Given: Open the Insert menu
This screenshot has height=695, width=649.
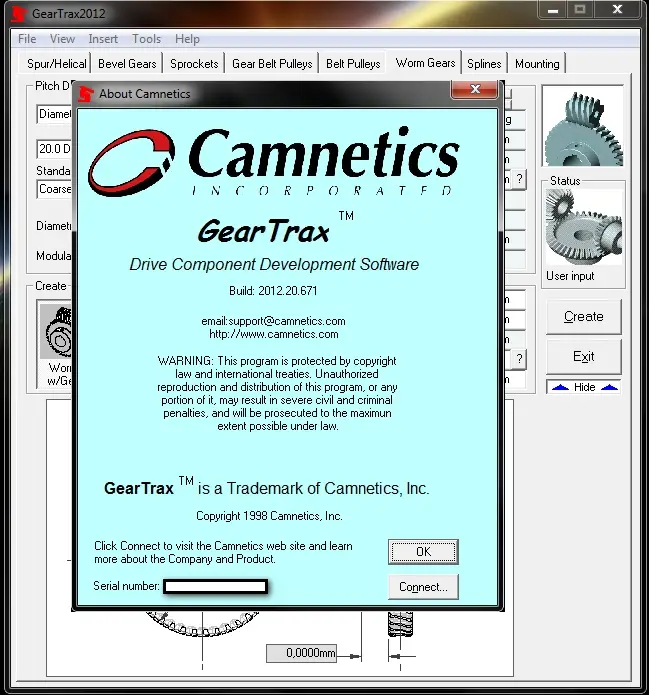Looking at the screenshot, I should 103,39.
